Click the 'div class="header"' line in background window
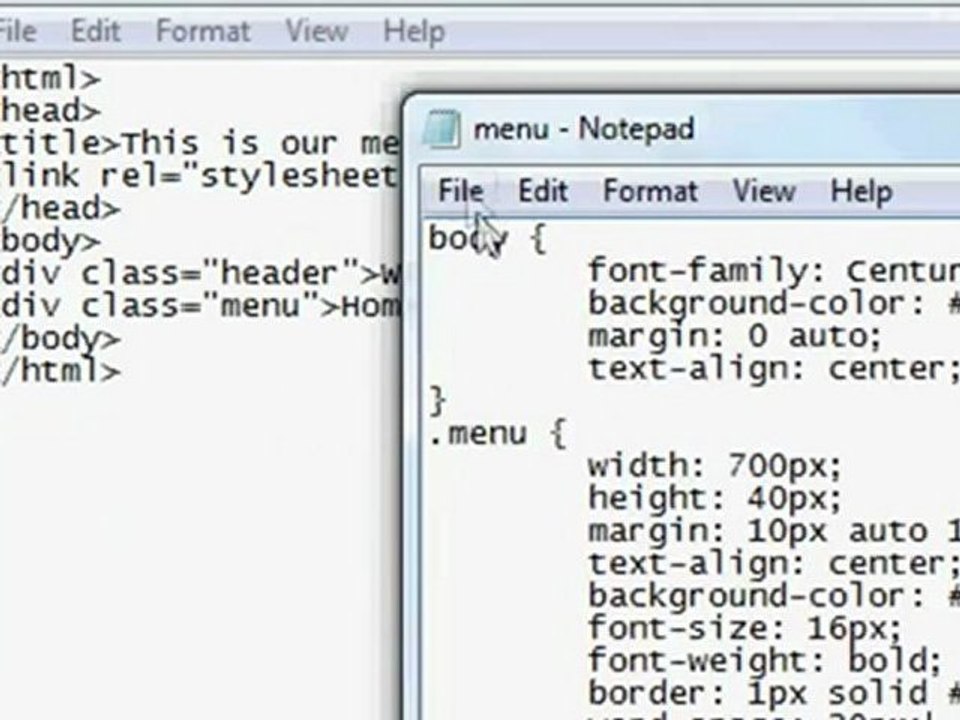This screenshot has width=960, height=720. (x=200, y=272)
